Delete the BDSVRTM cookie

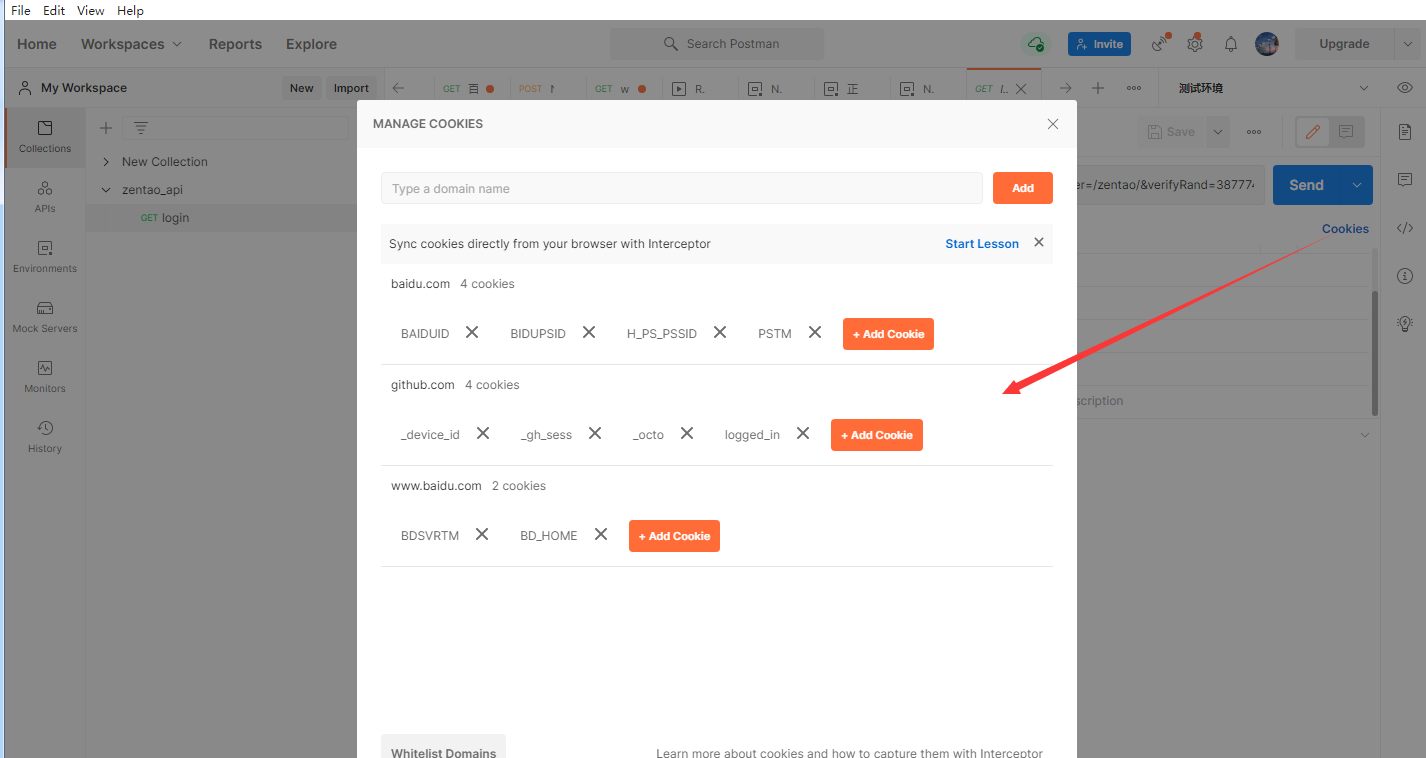(x=482, y=534)
